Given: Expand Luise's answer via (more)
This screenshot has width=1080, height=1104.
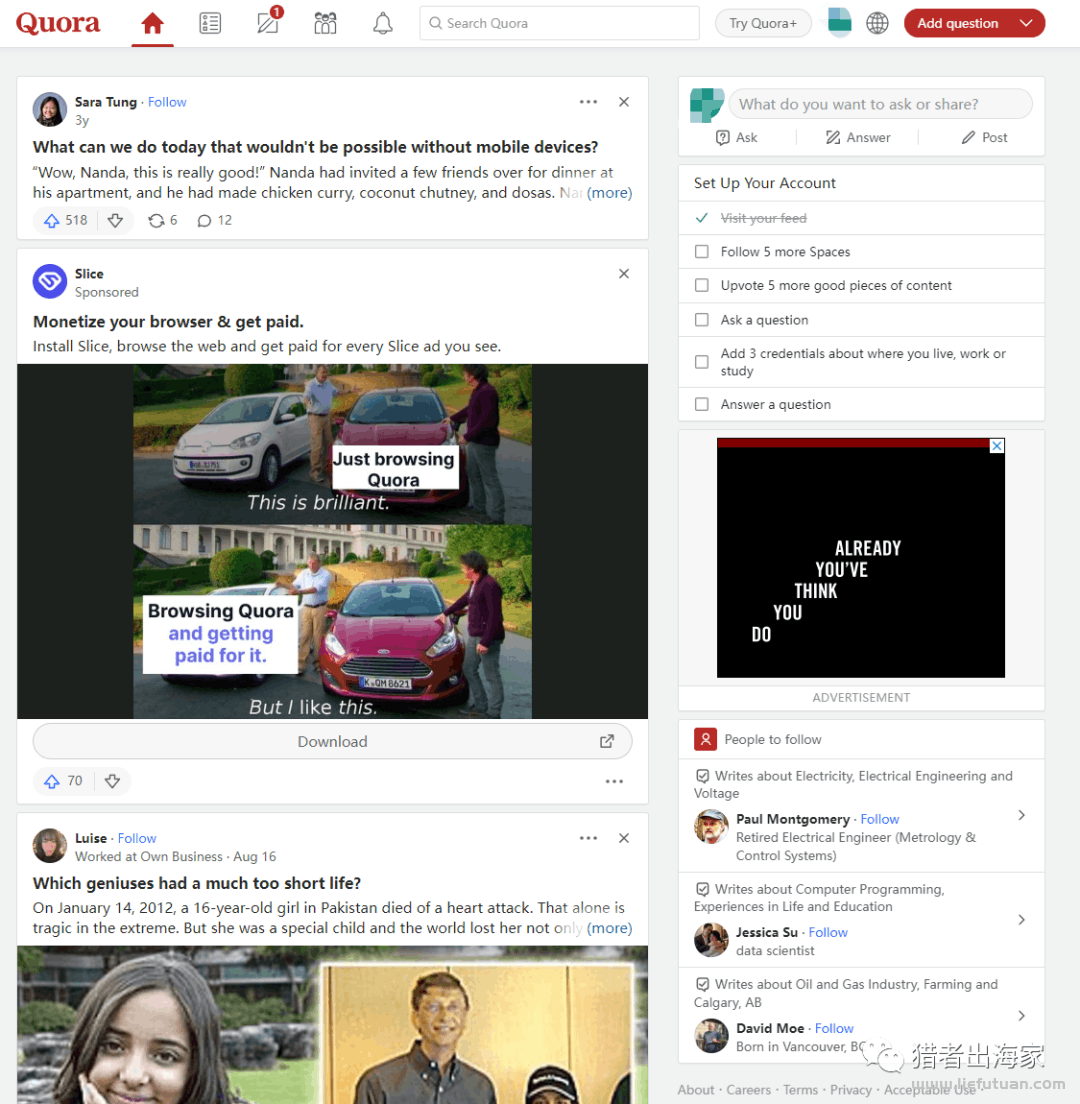Looking at the screenshot, I should coord(610,928).
